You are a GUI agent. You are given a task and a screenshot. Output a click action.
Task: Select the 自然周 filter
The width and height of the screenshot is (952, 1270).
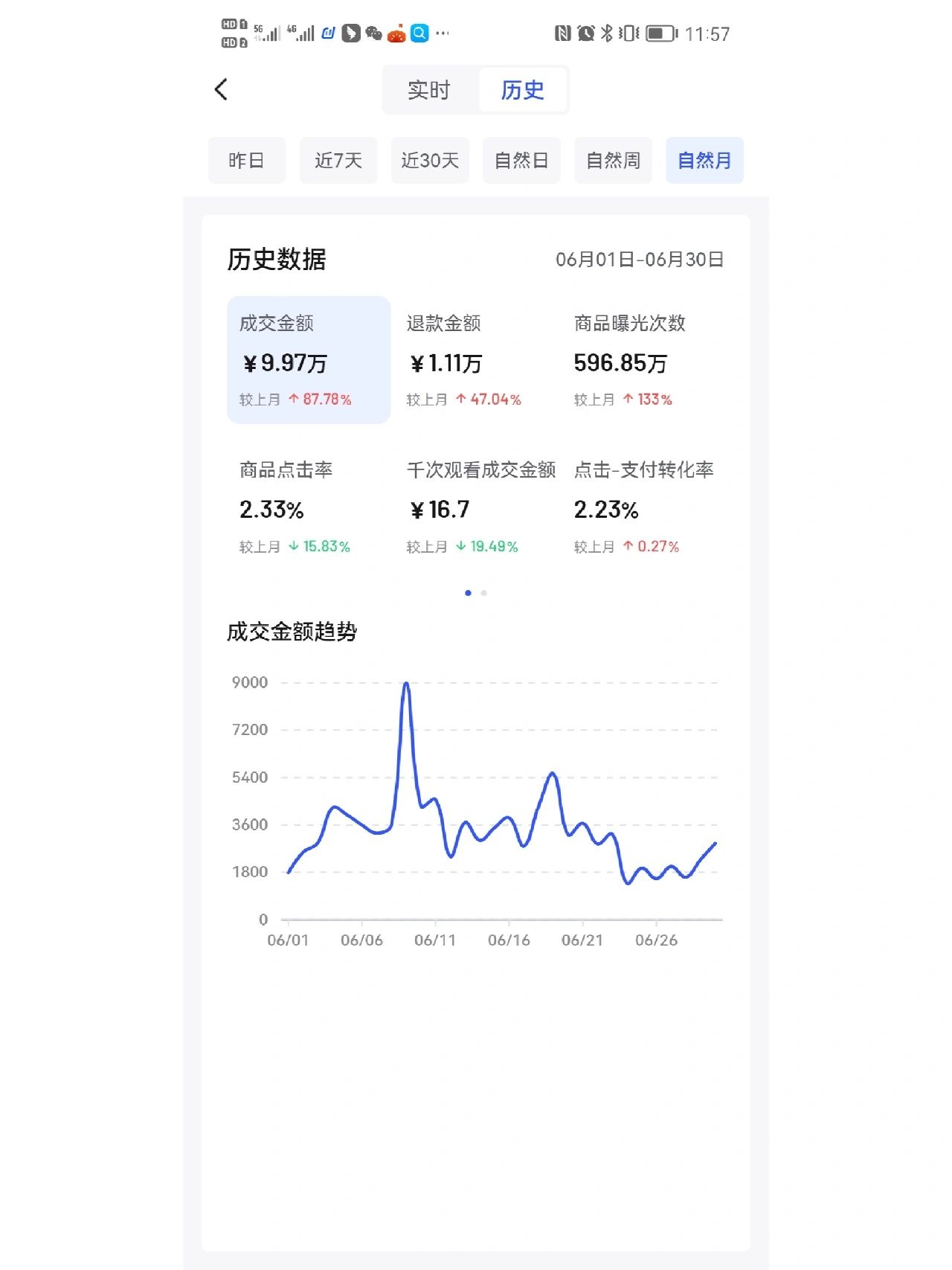613,160
